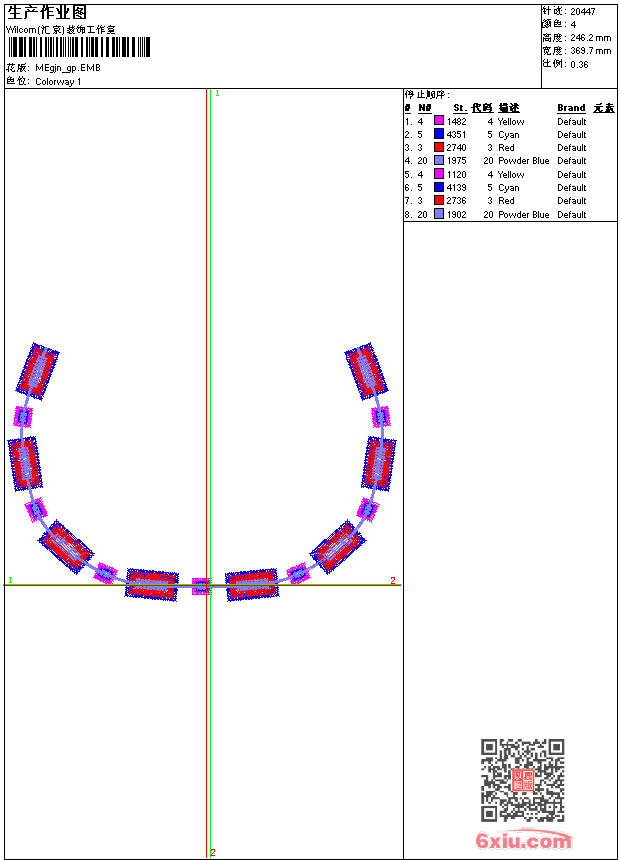Select stitch count '1482' in row 1
Image resolution: width=620 pixels, height=860 pixels.
click(456, 122)
